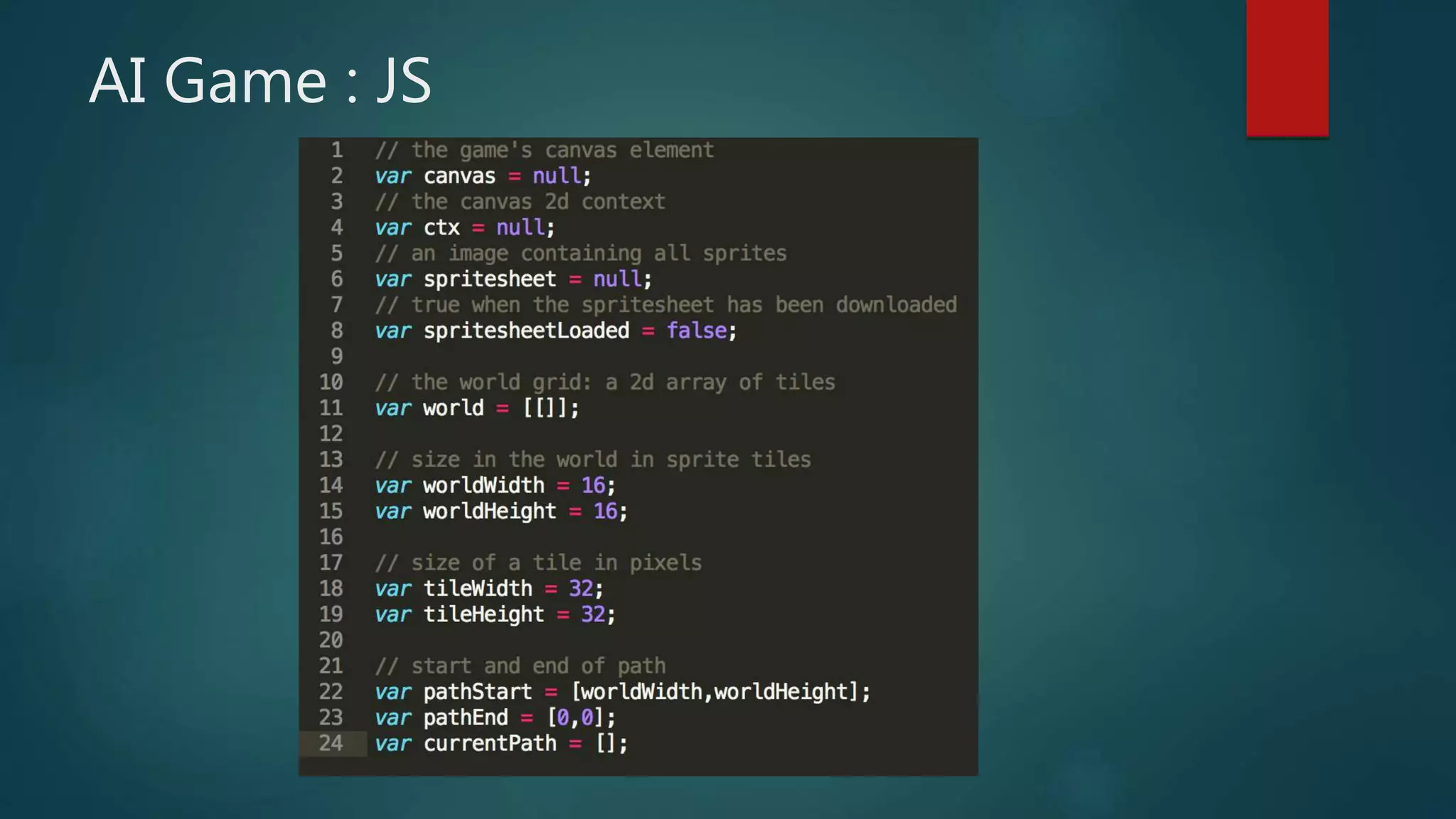
Task: Click the world grid comment on line 10
Action: tap(604, 382)
